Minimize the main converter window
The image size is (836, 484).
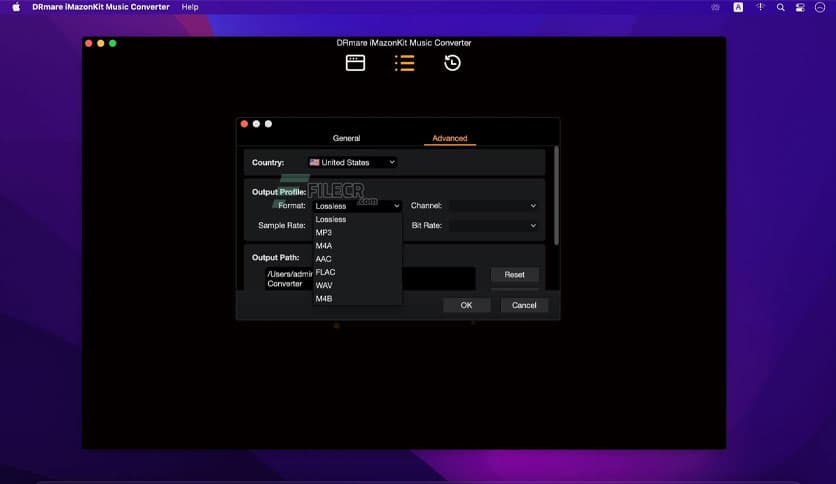click(101, 43)
